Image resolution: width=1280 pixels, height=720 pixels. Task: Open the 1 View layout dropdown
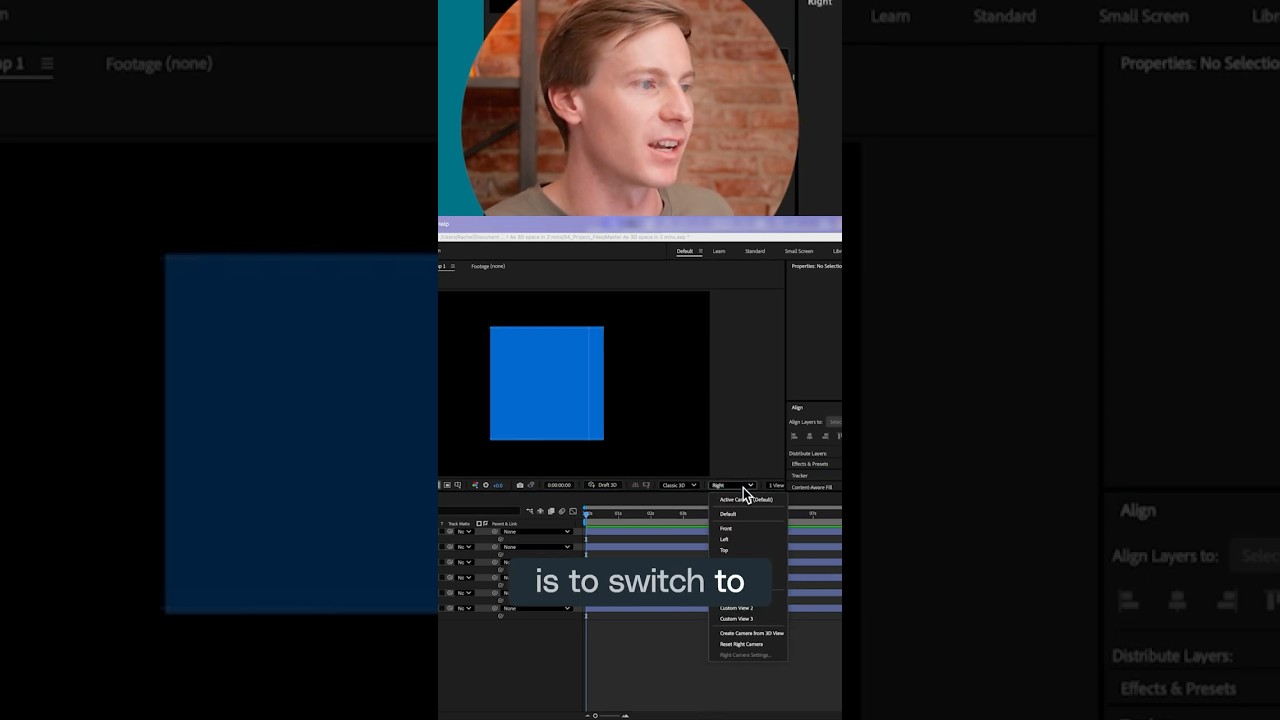click(x=776, y=485)
